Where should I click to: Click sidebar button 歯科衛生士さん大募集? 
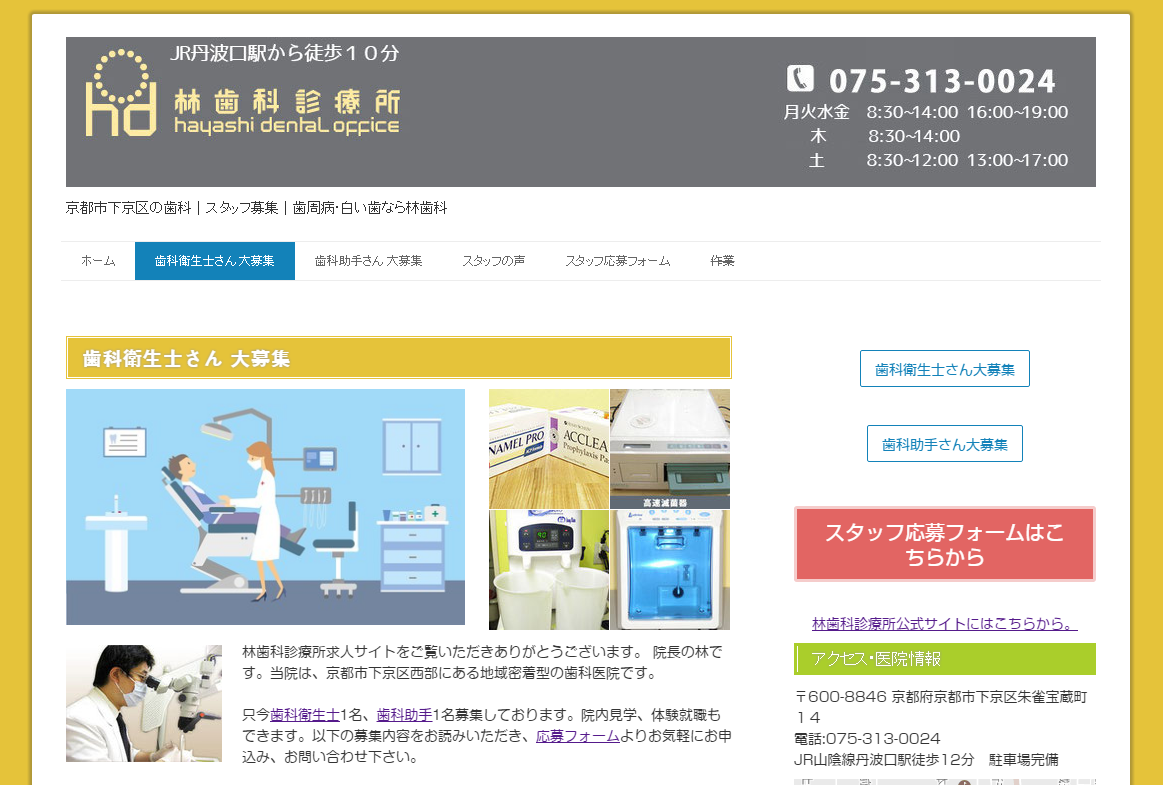pos(944,369)
